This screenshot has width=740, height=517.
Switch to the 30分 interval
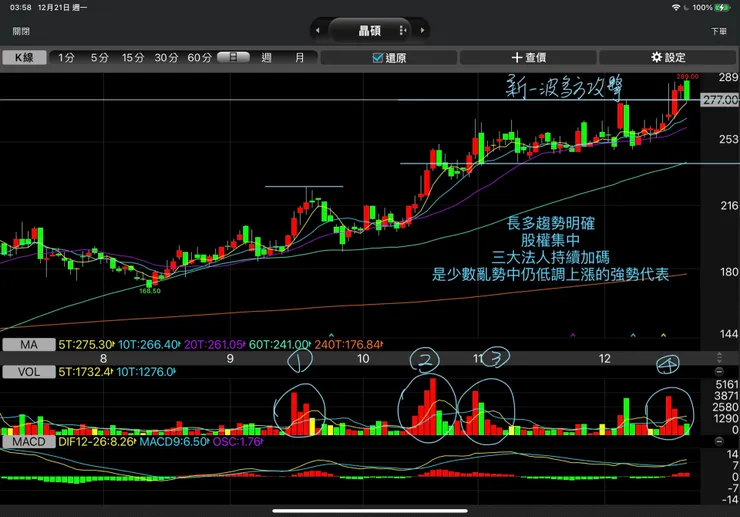tap(166, 58)
